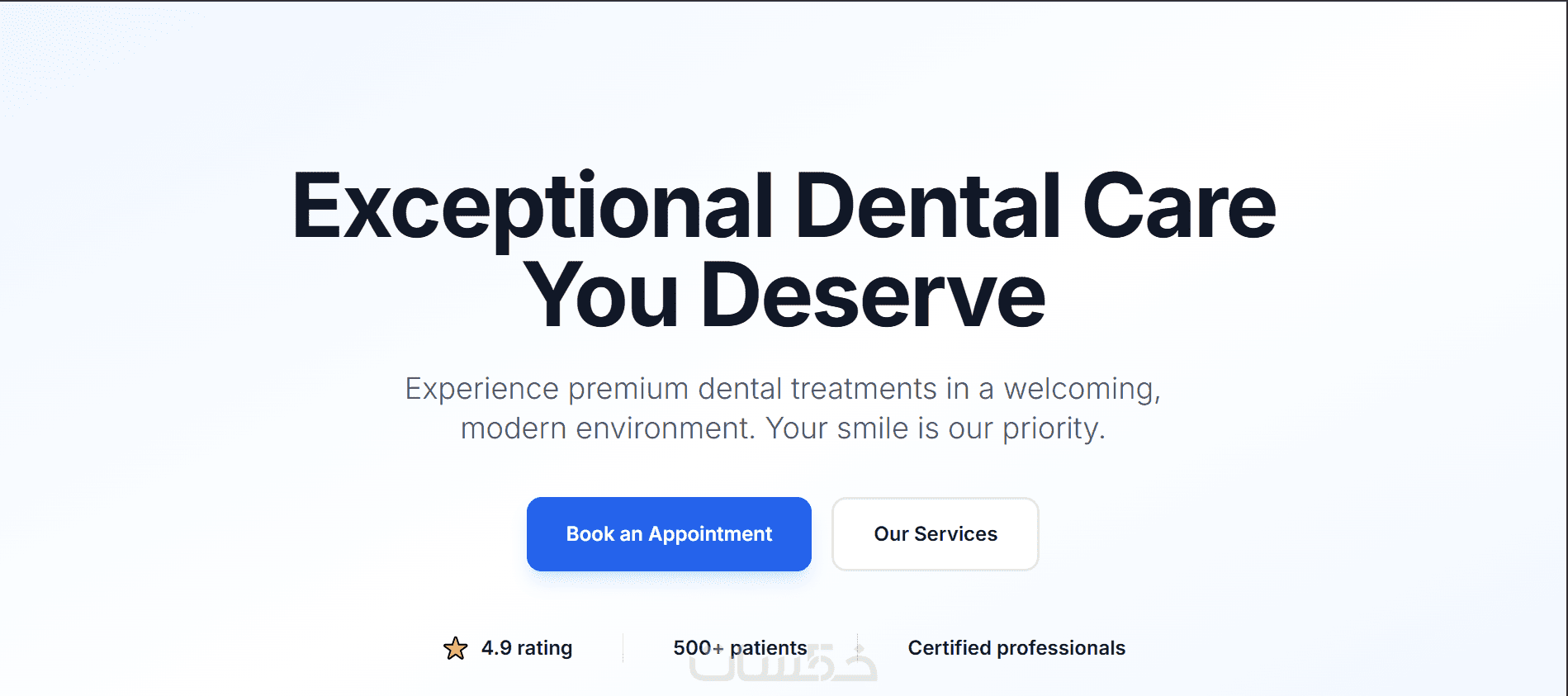
Task: Click the 500+ patients stat
Action: pos(740,648)
